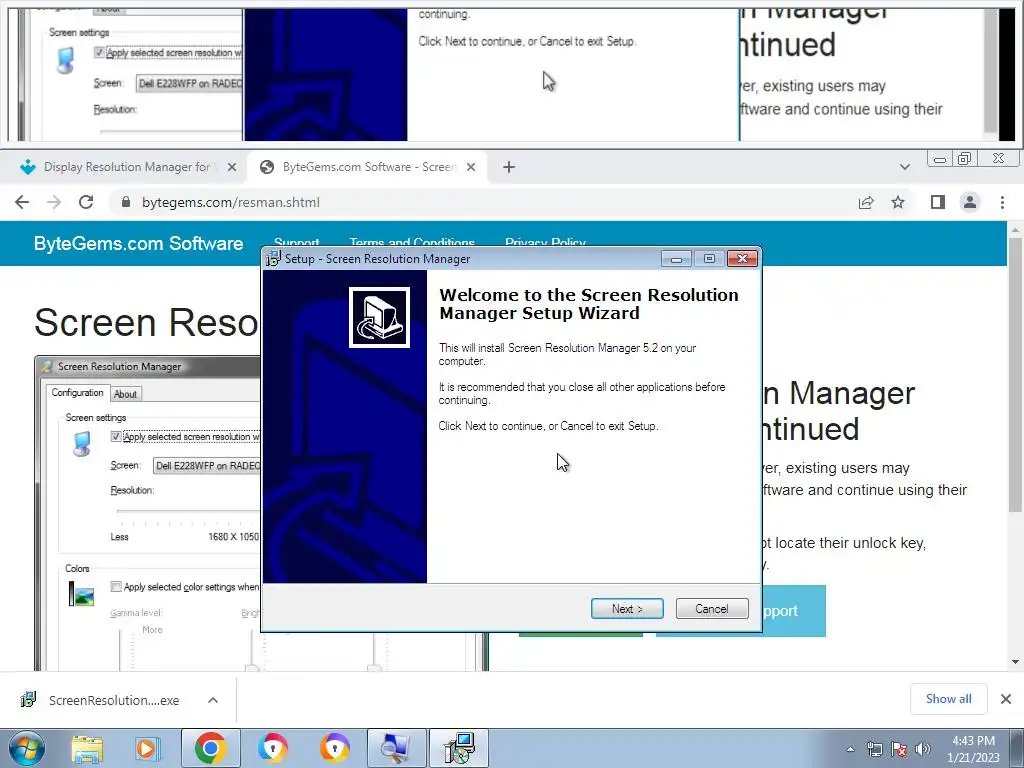
Task: Open Privacy Policy nav link
Action: [x=545, y=243]
